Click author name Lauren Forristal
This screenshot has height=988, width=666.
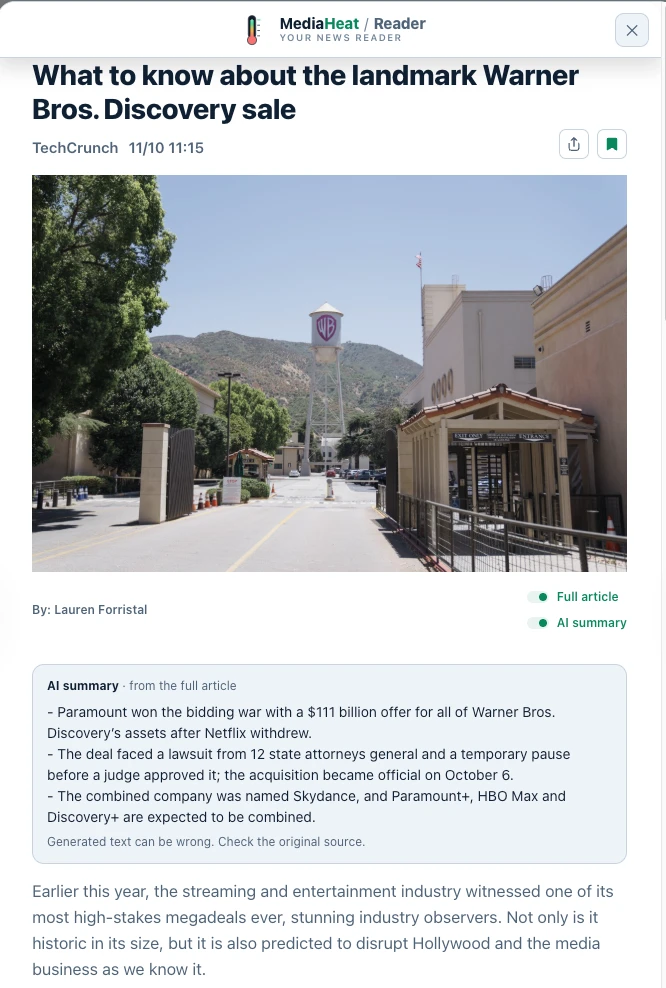coord(101,610)
